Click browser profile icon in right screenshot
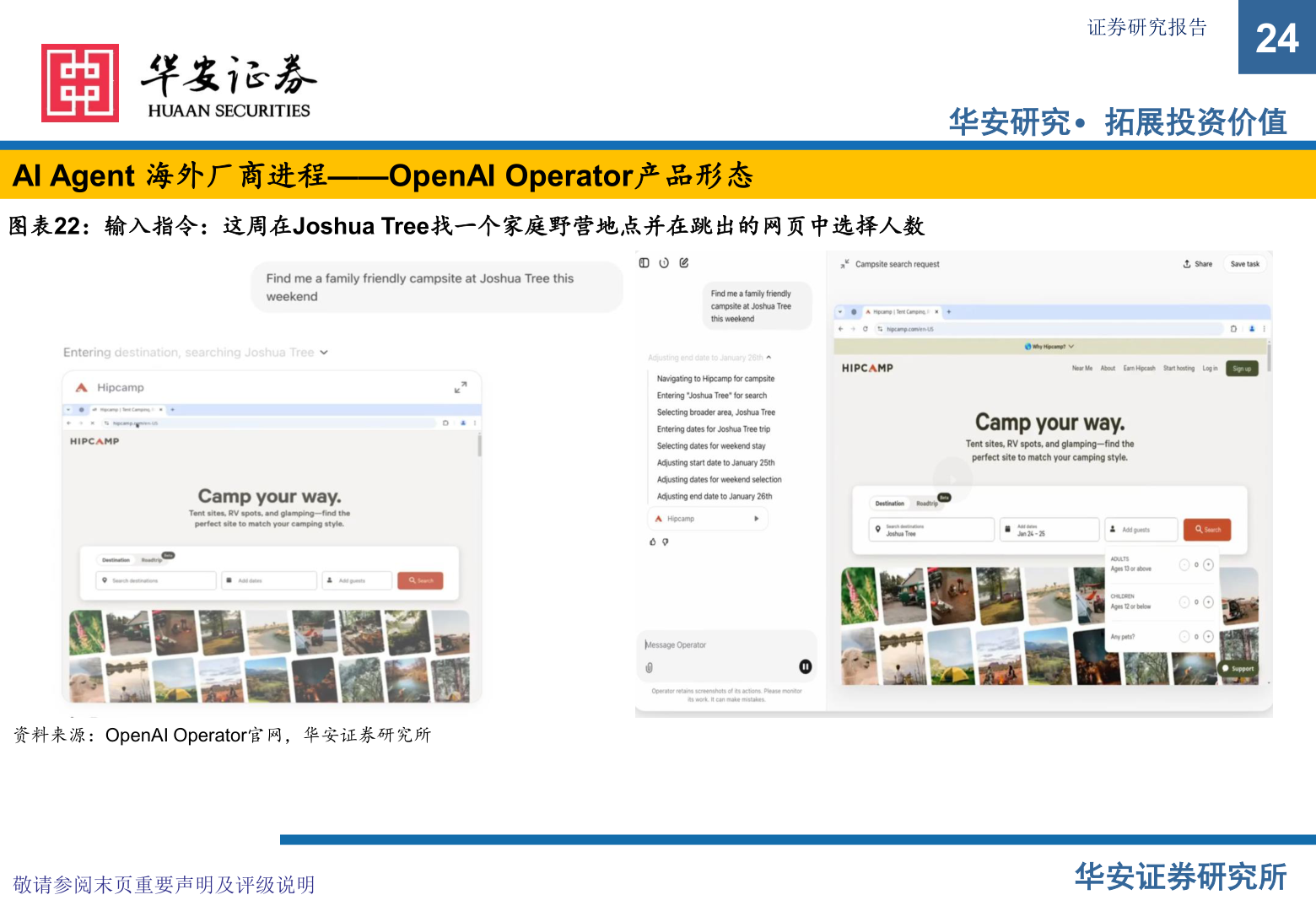The image size is (1316, 911). tap(1252, 329)
